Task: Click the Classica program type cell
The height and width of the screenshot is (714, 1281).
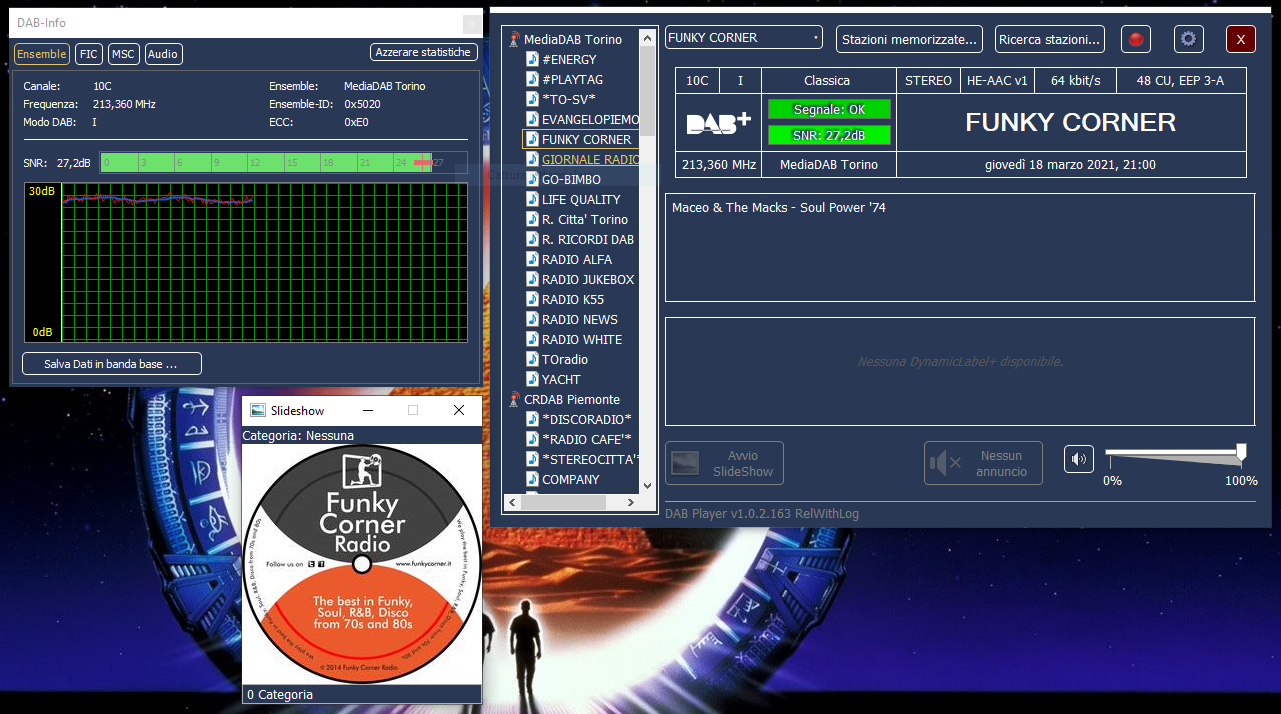Action: [x=827, y=80]
